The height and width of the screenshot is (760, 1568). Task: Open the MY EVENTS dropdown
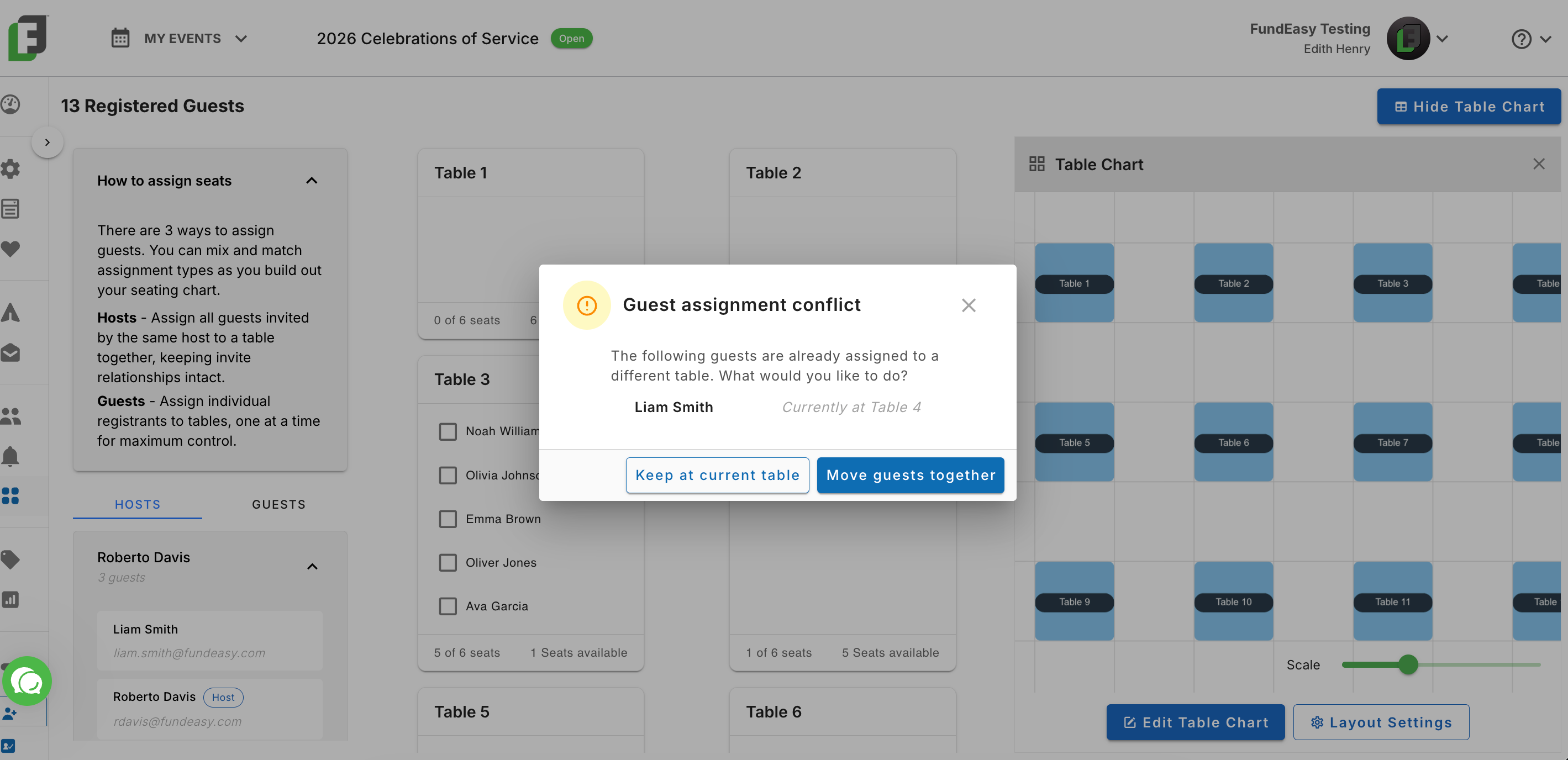pyautogui.click(x=179, y=38)
